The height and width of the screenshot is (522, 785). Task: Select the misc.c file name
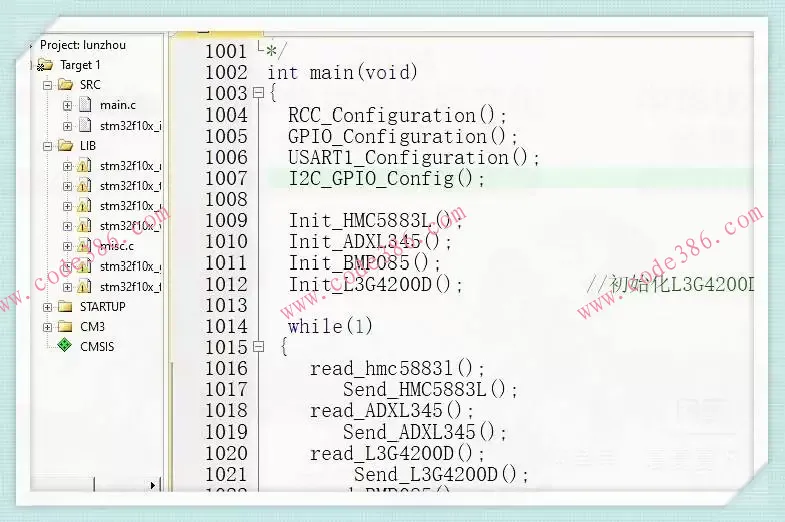click(x=116, y=246)
